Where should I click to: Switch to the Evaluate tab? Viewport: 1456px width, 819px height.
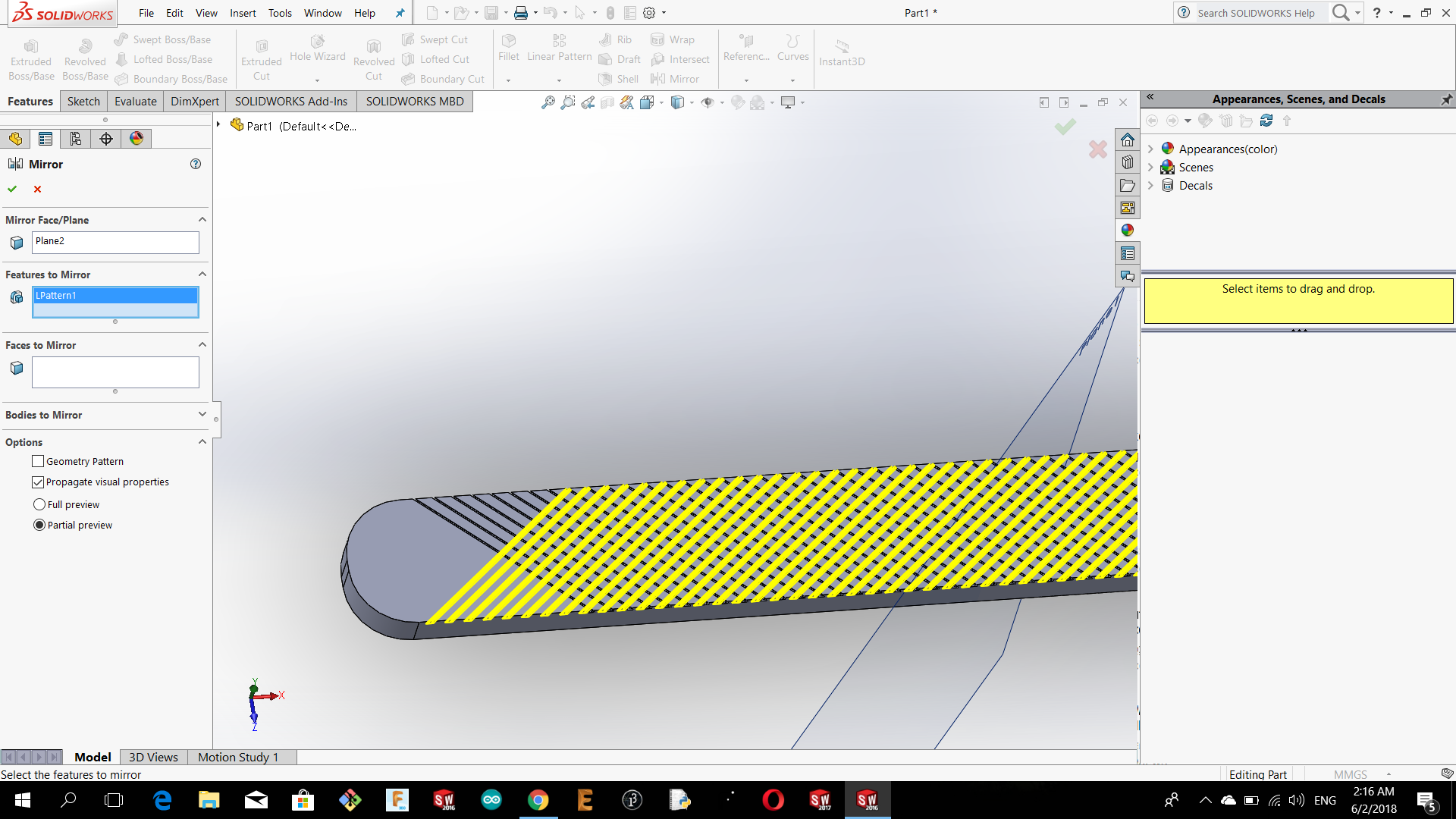point(136,102)
